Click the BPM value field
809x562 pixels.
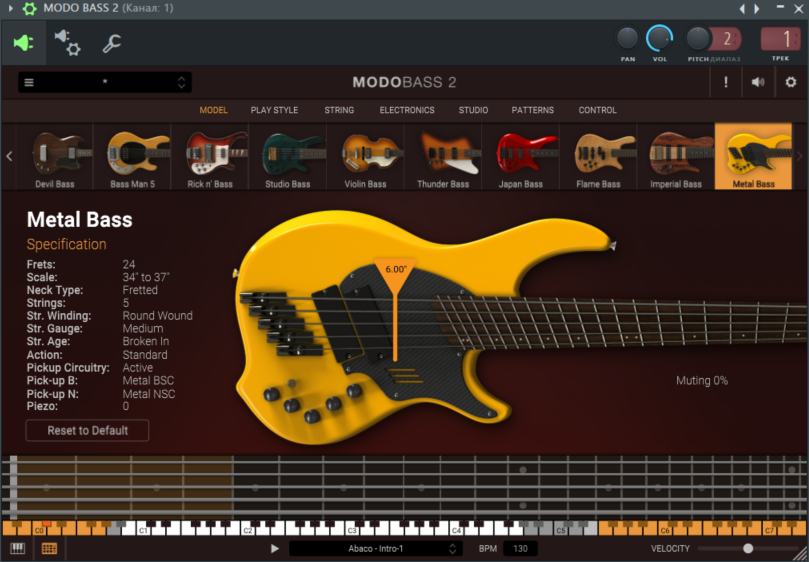click(x=520, y=548)
